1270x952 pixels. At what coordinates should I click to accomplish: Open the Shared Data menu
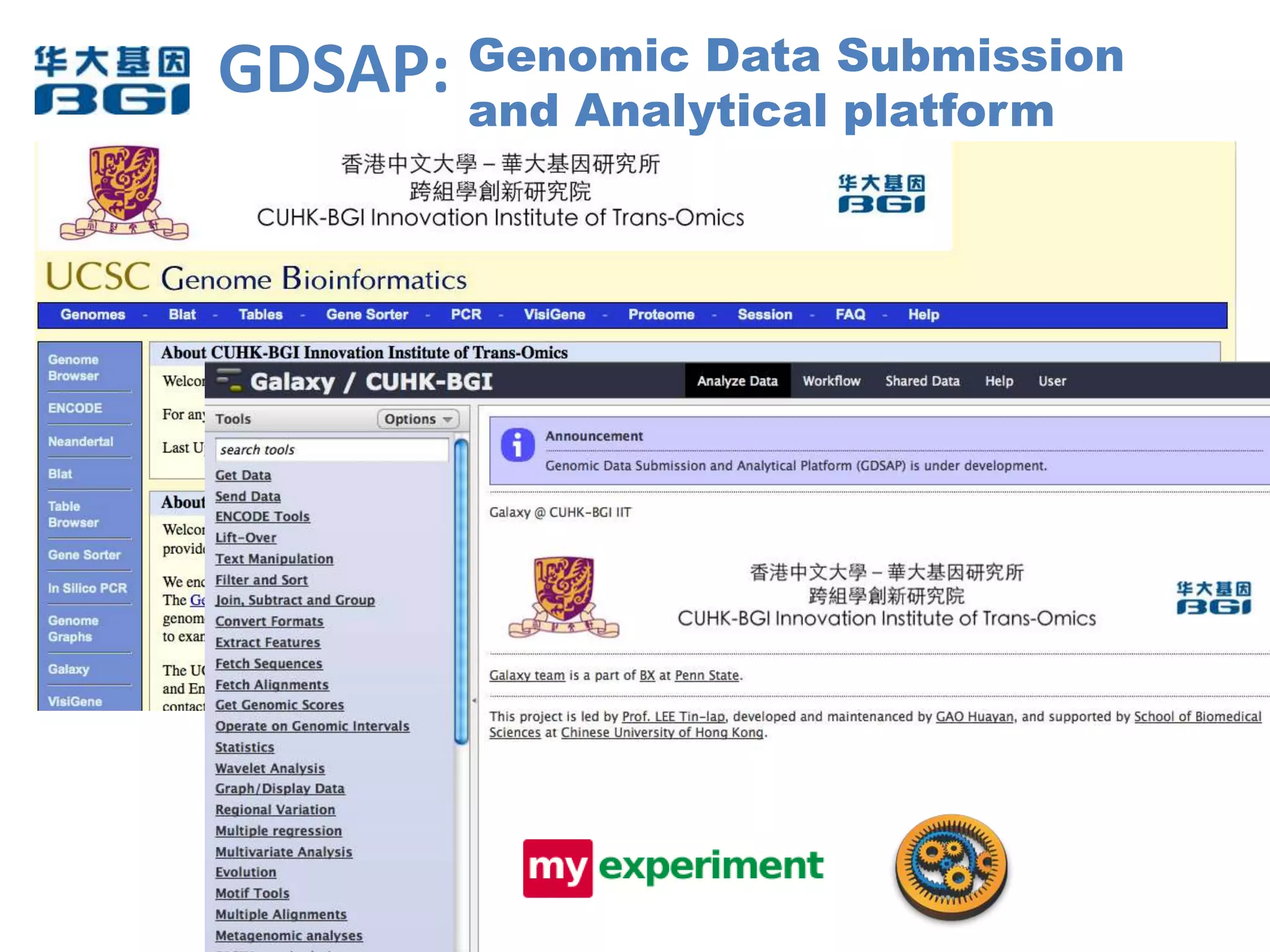click(922, 381)
